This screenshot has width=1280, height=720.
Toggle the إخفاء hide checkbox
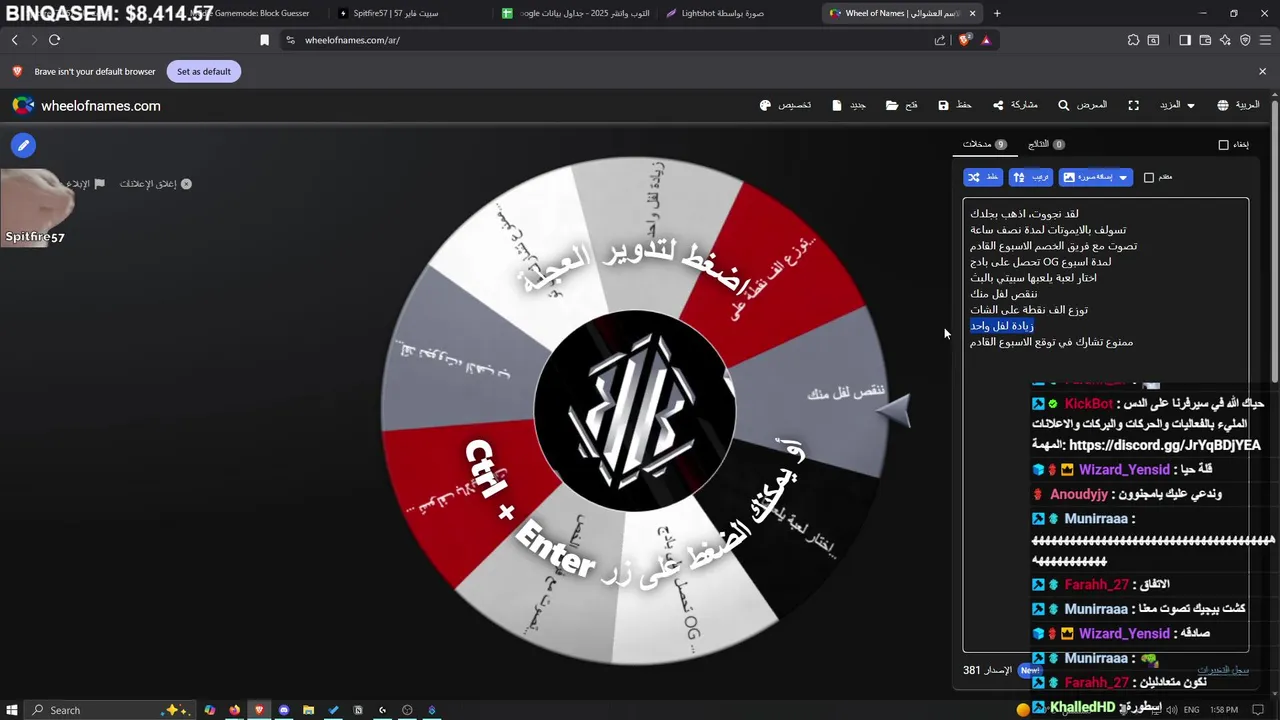click(1223, 145)
